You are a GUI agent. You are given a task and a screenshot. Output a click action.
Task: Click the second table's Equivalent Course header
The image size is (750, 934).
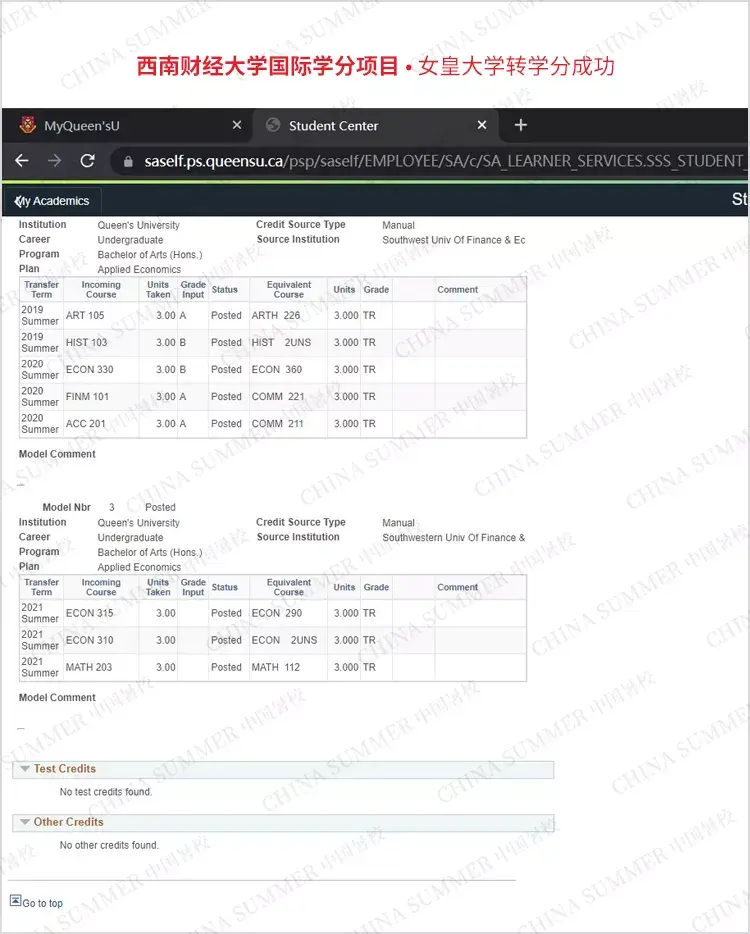pos(289,587)
